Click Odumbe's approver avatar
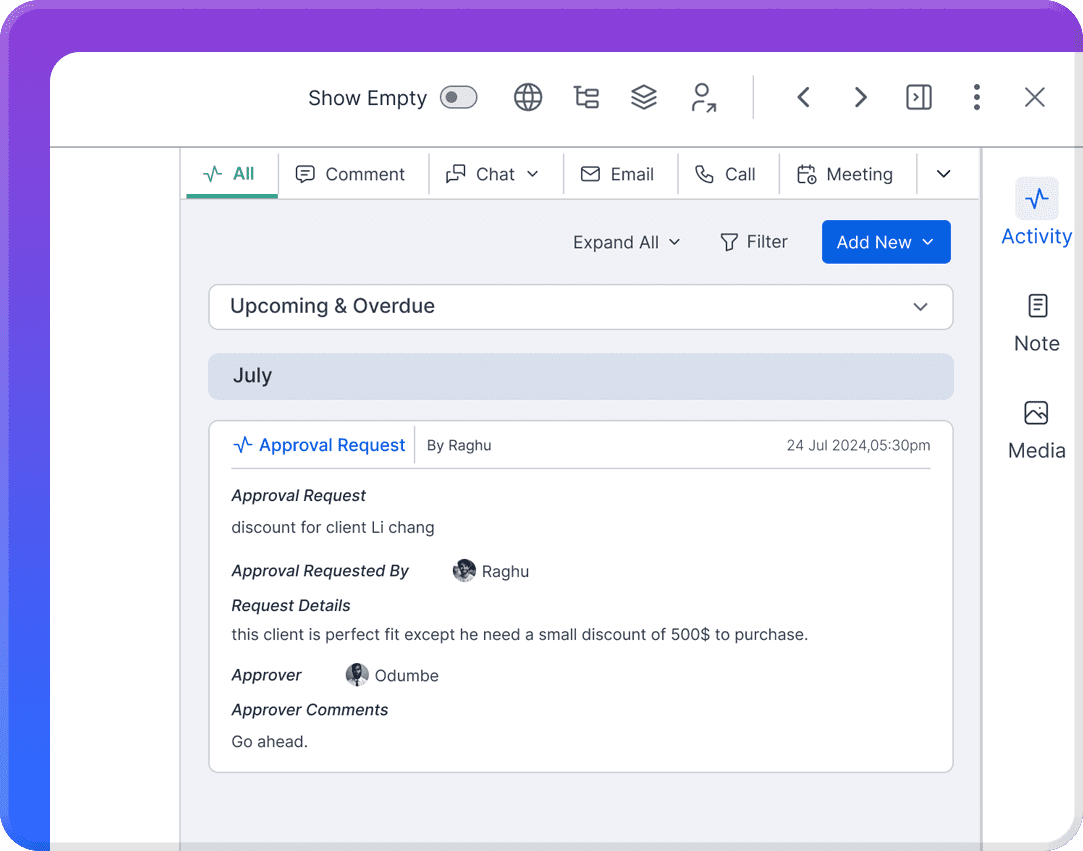The height and width of the screenshot is (851, 1083). [357, 675]
